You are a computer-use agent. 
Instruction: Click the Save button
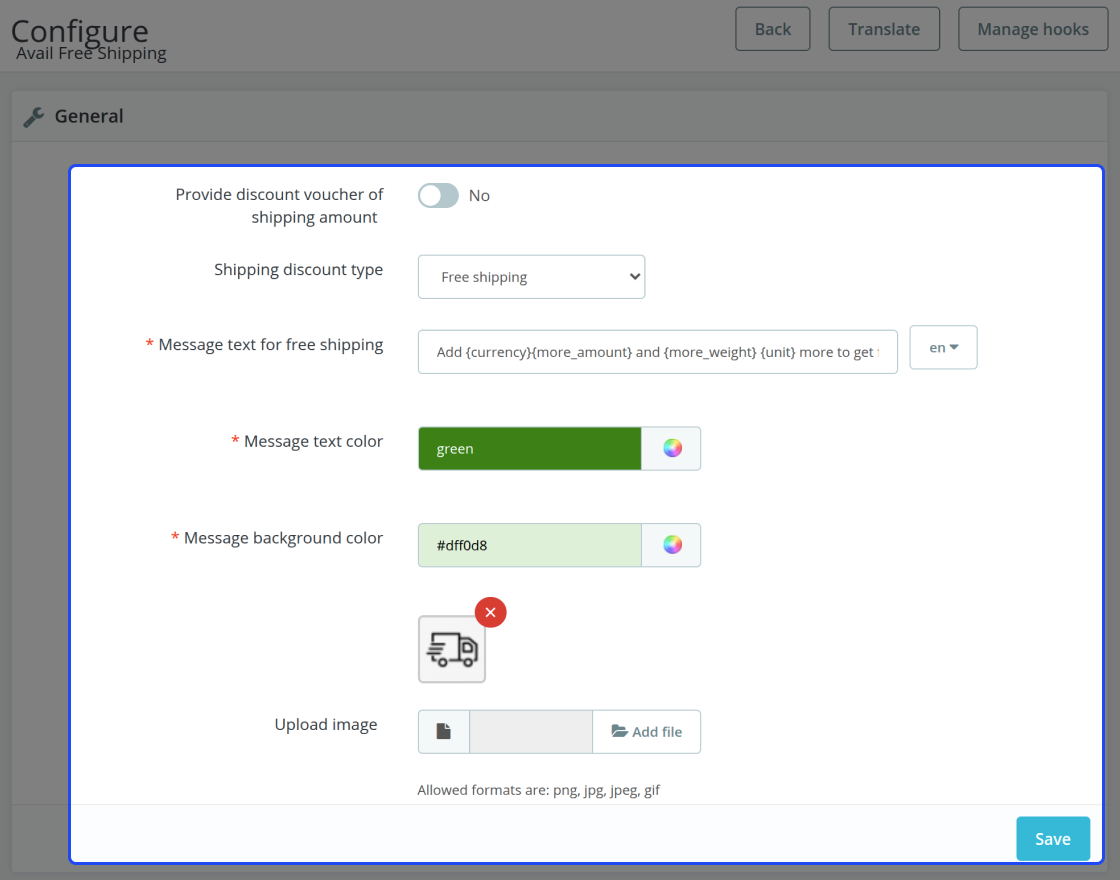[1053, 839]
